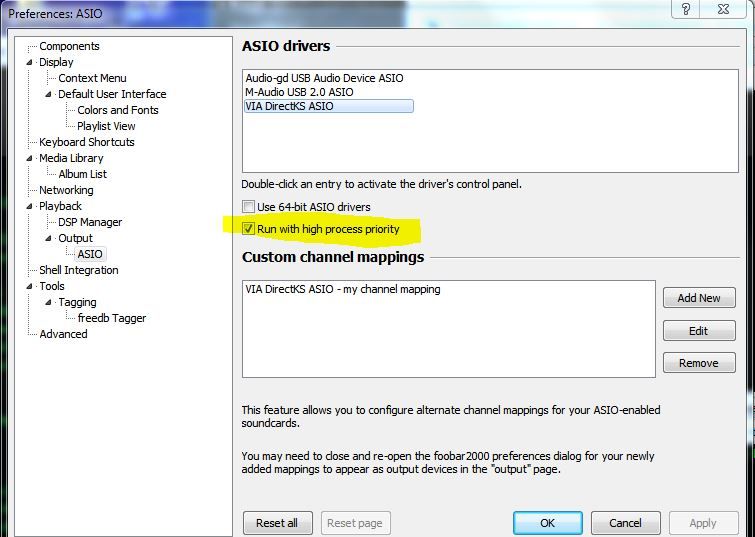Uncheck Run with high process priority
This screenshot has height=537, width=755.
[x=248, y=229]
